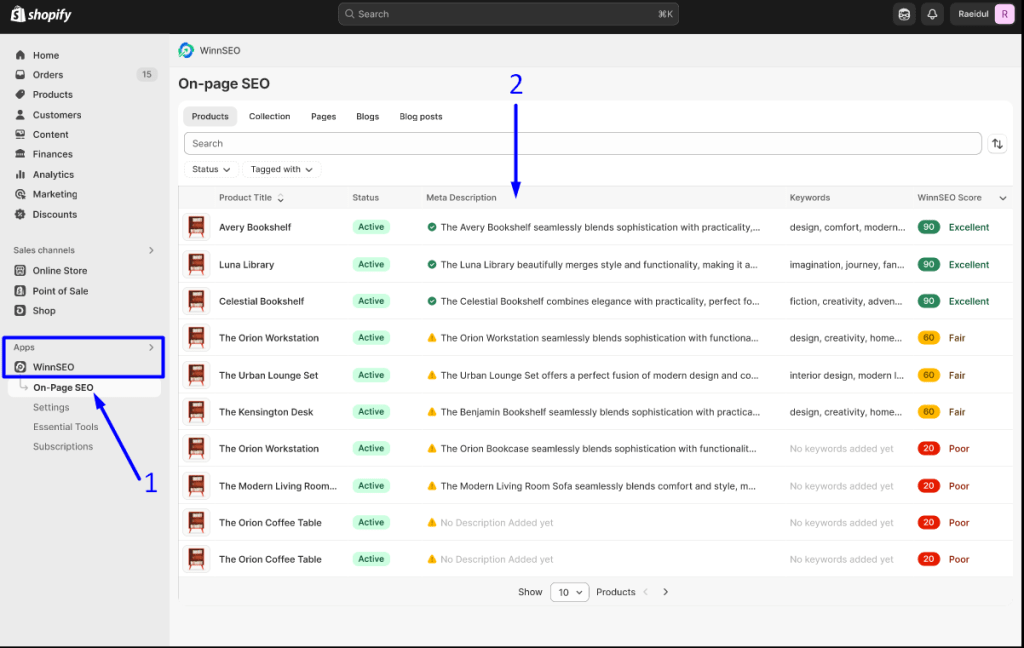
Task: Go to the next page of products
Action: [x=665, y=592]
